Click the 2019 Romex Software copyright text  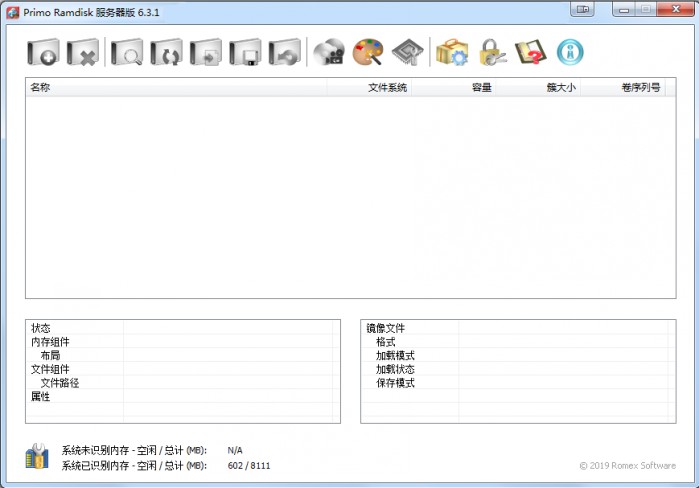(628, 466)
